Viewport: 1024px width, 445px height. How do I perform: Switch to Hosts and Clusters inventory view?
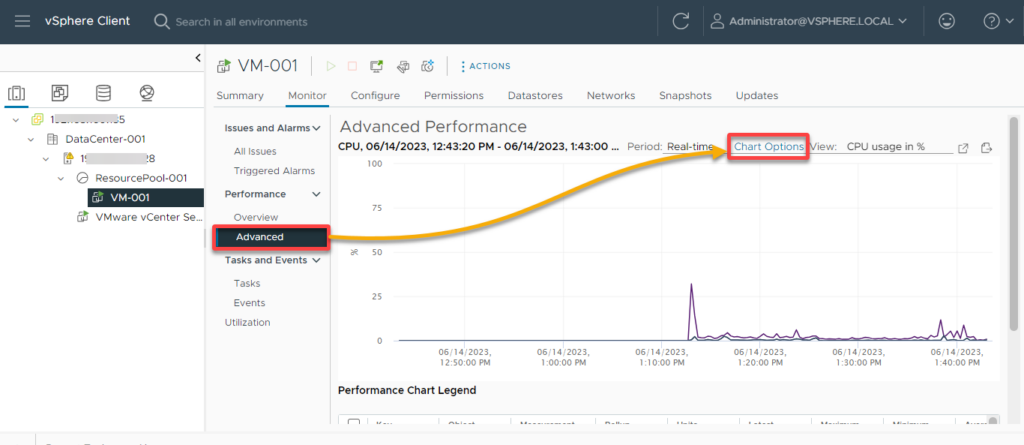coord(17,93)
